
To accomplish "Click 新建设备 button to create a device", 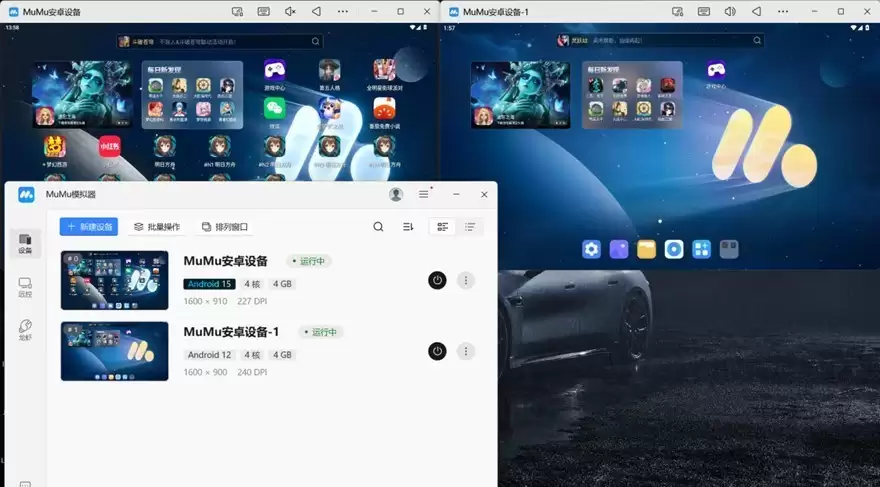I will coord(89,227).
